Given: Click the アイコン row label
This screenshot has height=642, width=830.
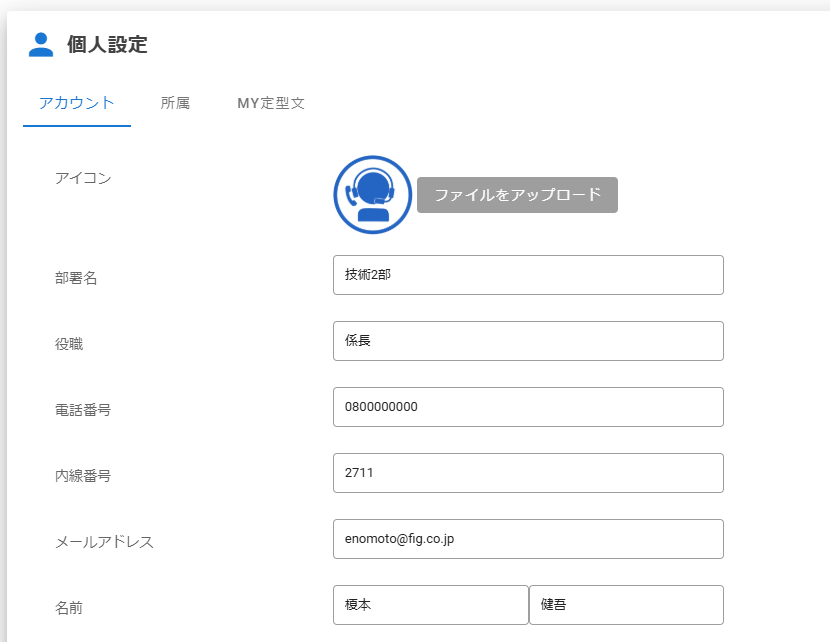Looking at the screenshot, I should (x=83, y=178).
